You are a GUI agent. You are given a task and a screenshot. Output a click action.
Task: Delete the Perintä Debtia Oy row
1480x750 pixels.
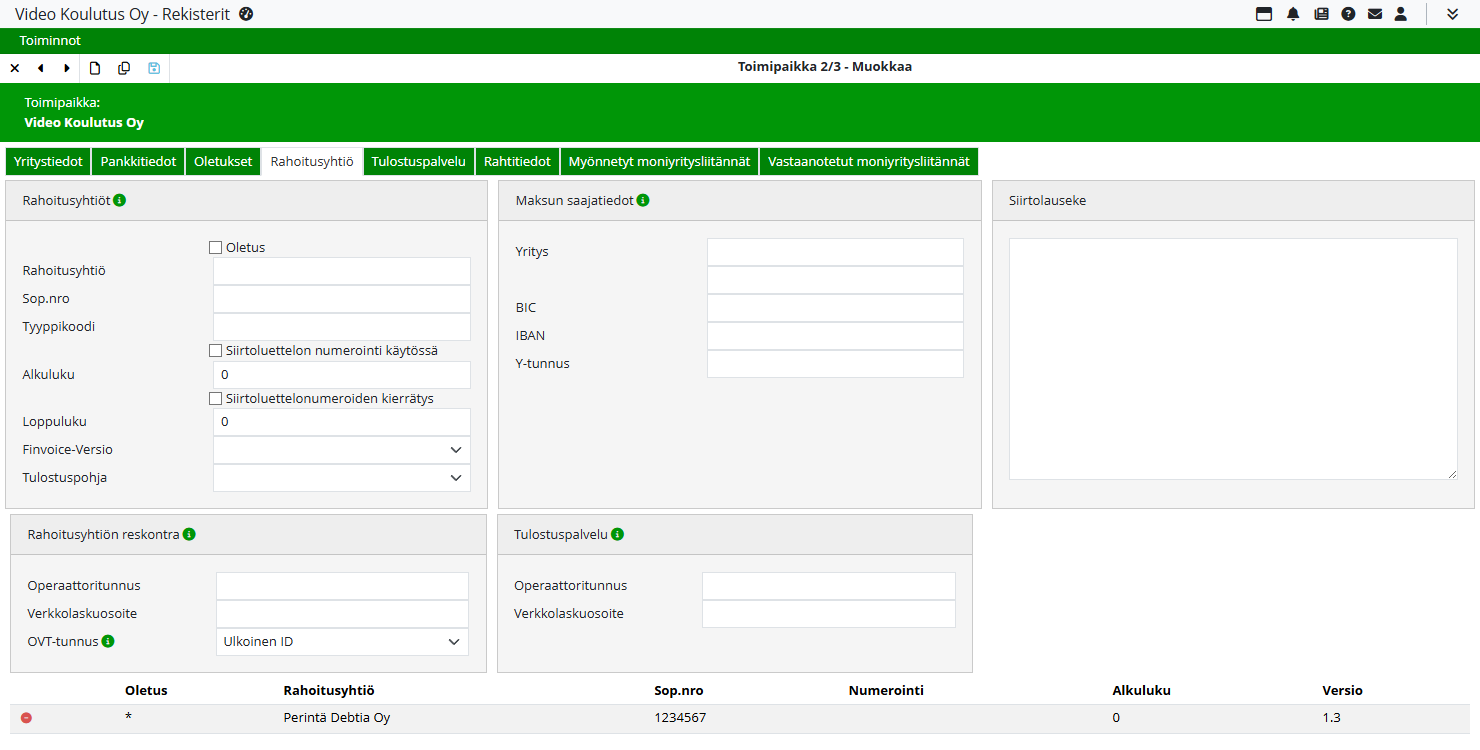(26, 718)
